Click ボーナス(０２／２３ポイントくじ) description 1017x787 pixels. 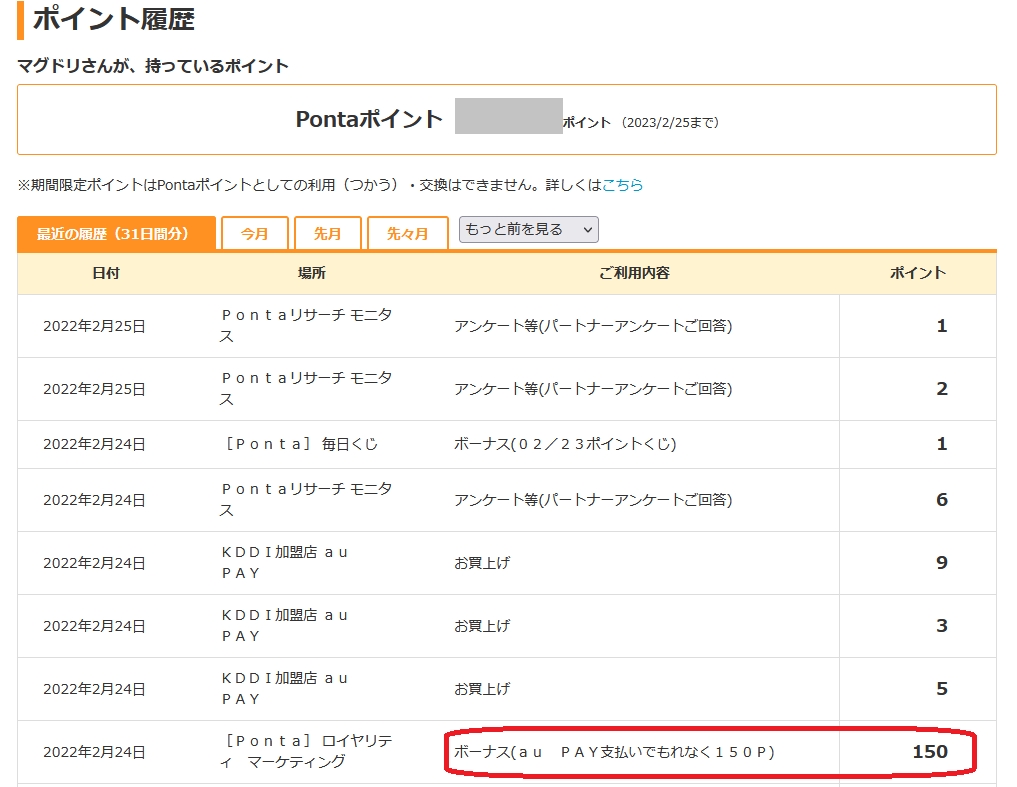[x=565, y=444]
